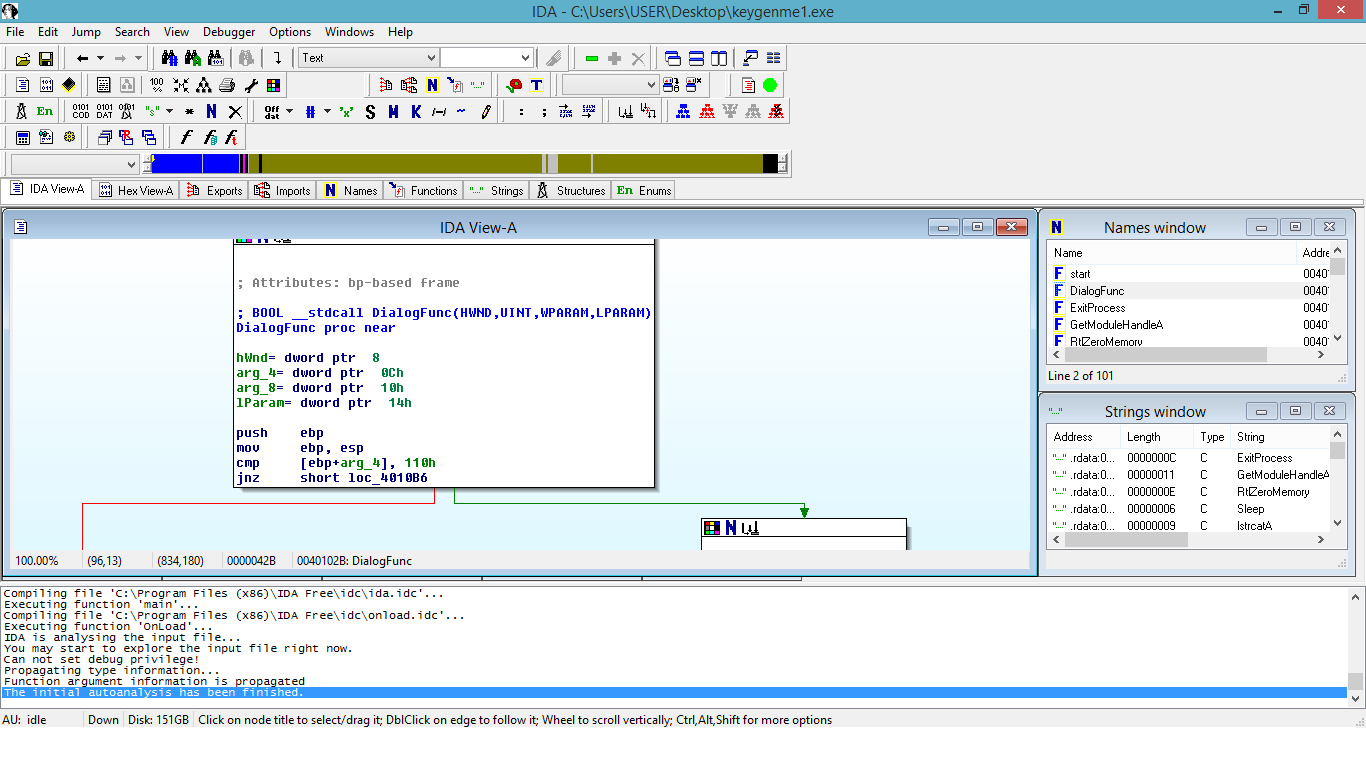Screen dimensions: 1366x768
Task: Switch to the Functions tab
Action: (424, 191)
